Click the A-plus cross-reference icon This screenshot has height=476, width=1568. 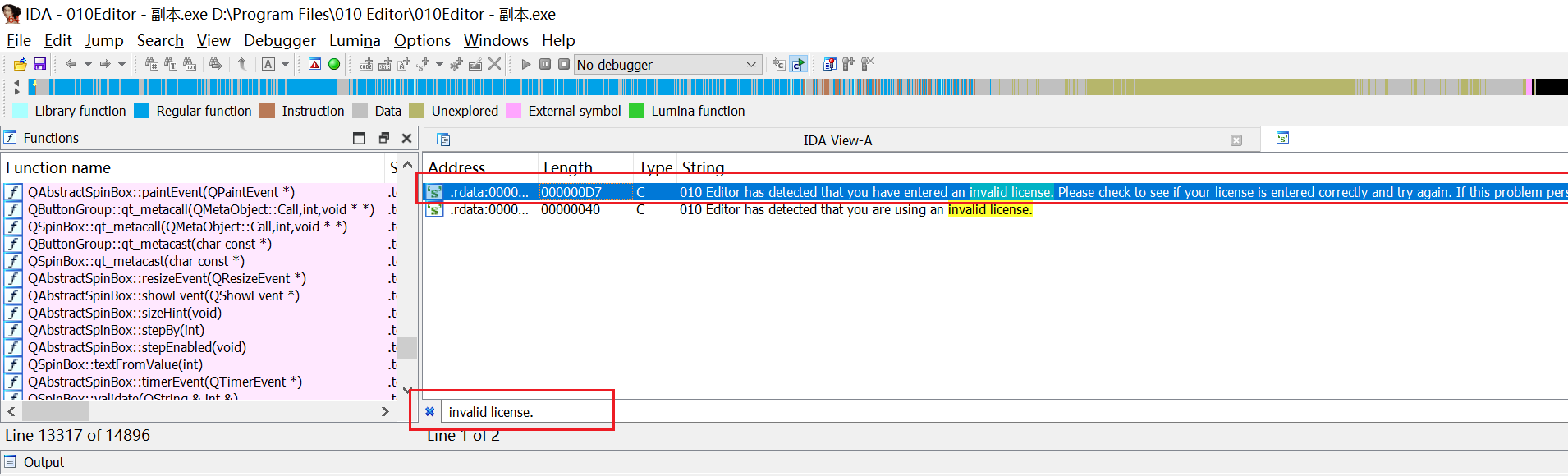click(x=403, y=64)
